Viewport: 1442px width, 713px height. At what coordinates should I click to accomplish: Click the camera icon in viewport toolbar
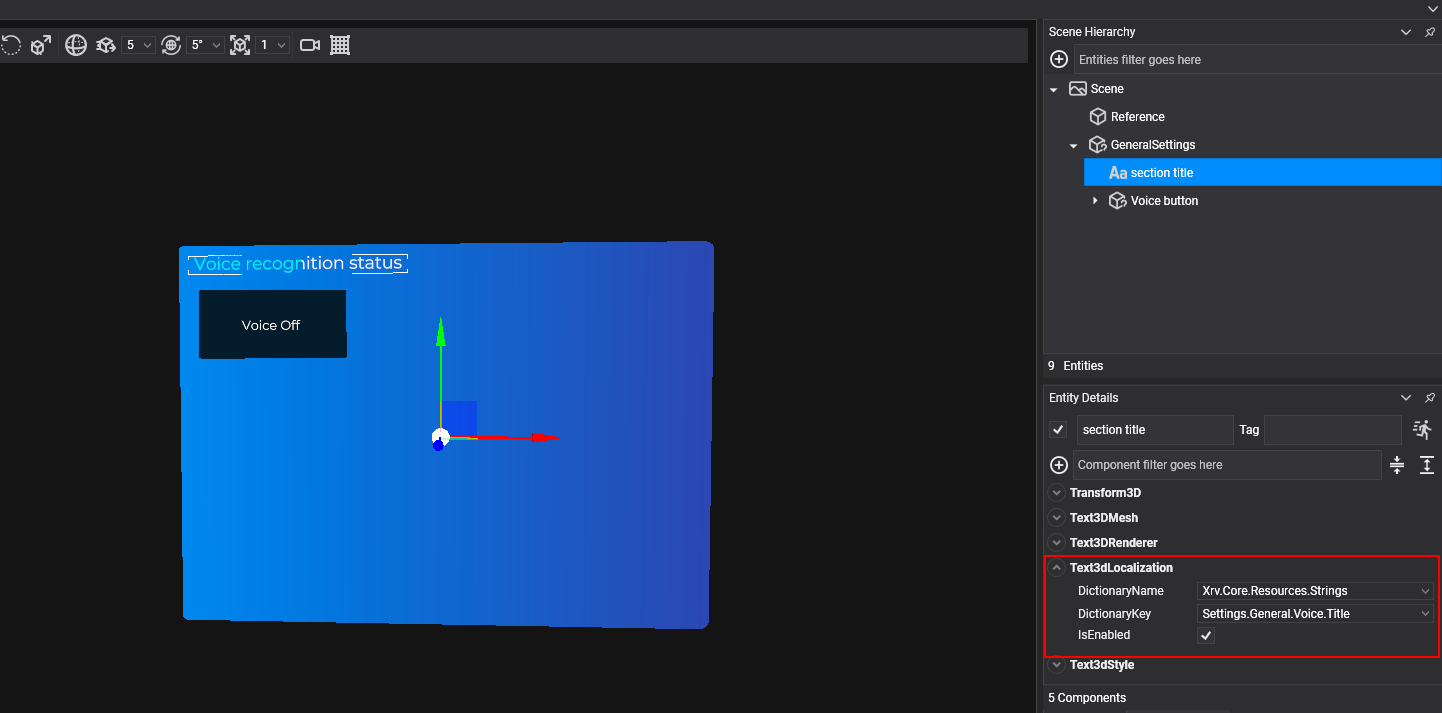pos(310,45)
